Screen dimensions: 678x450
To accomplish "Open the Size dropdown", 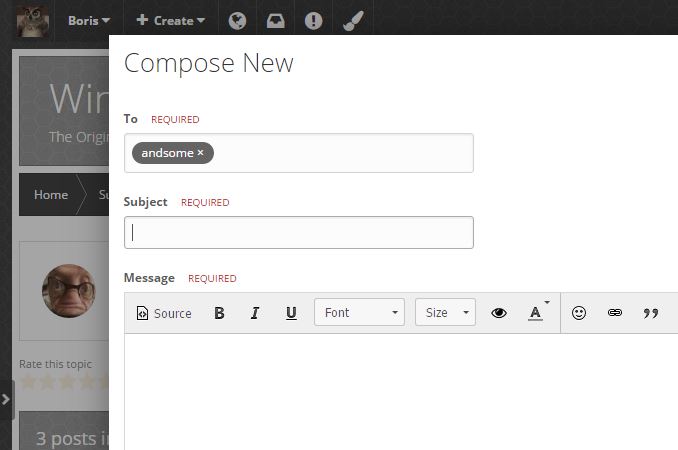I will [445, 312].
